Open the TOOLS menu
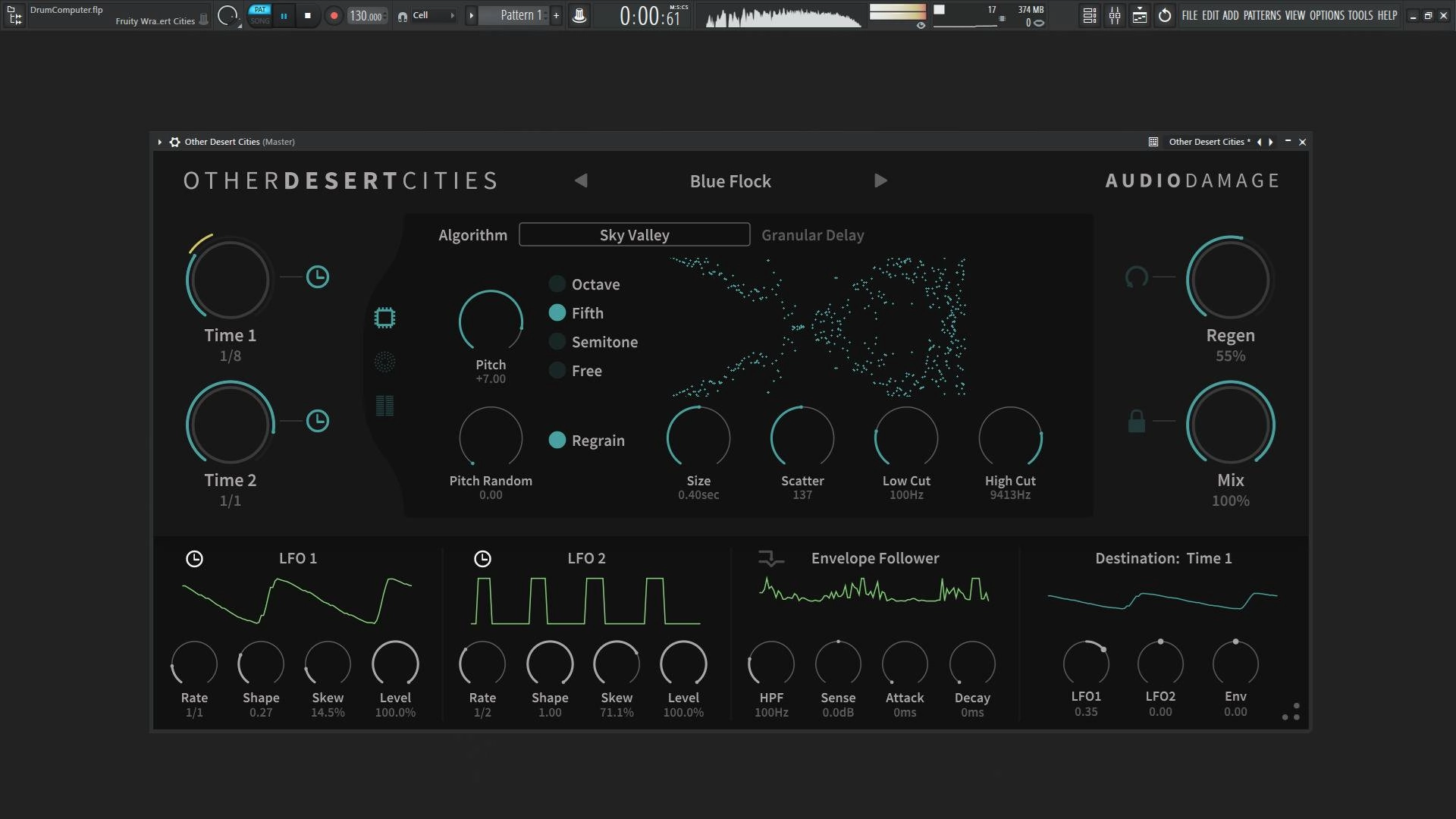 click(x=1360, y=15)
